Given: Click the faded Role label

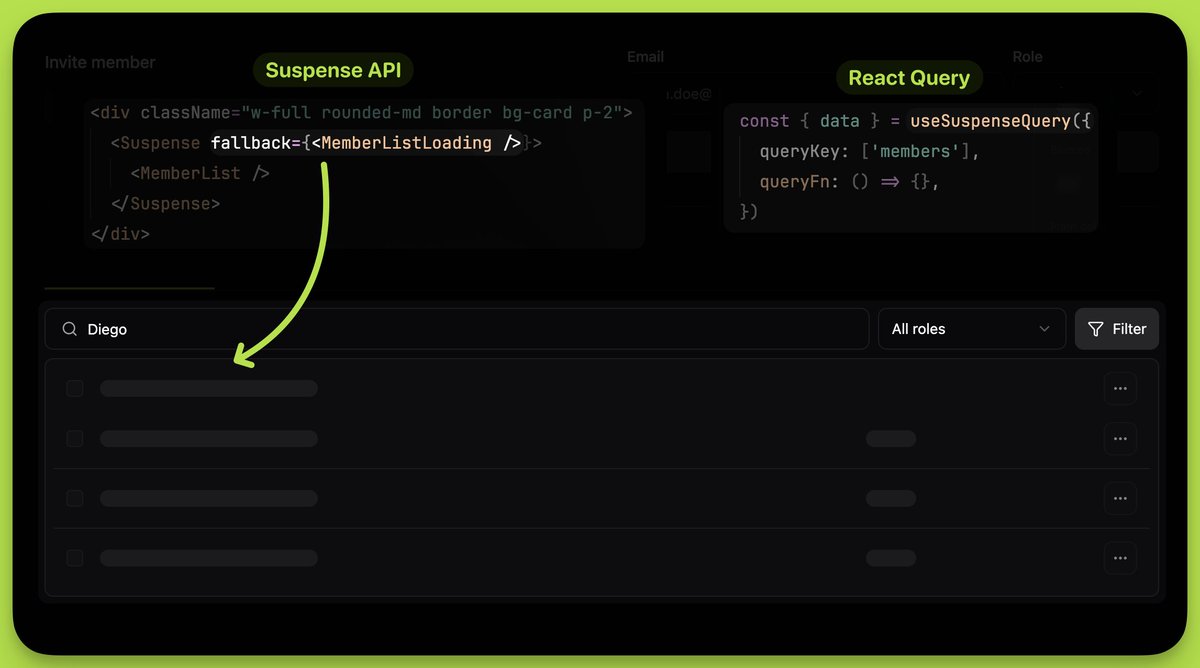Looking at the screenshot, I should (1027, 57).
